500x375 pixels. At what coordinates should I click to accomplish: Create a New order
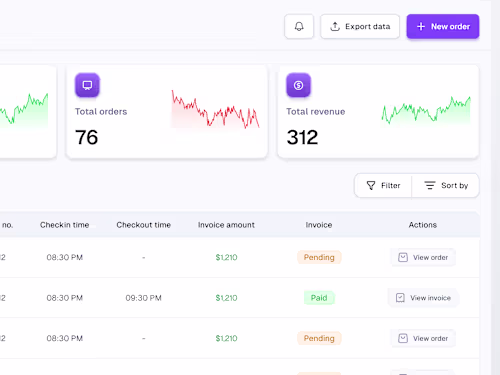click(x=443, y=26)
